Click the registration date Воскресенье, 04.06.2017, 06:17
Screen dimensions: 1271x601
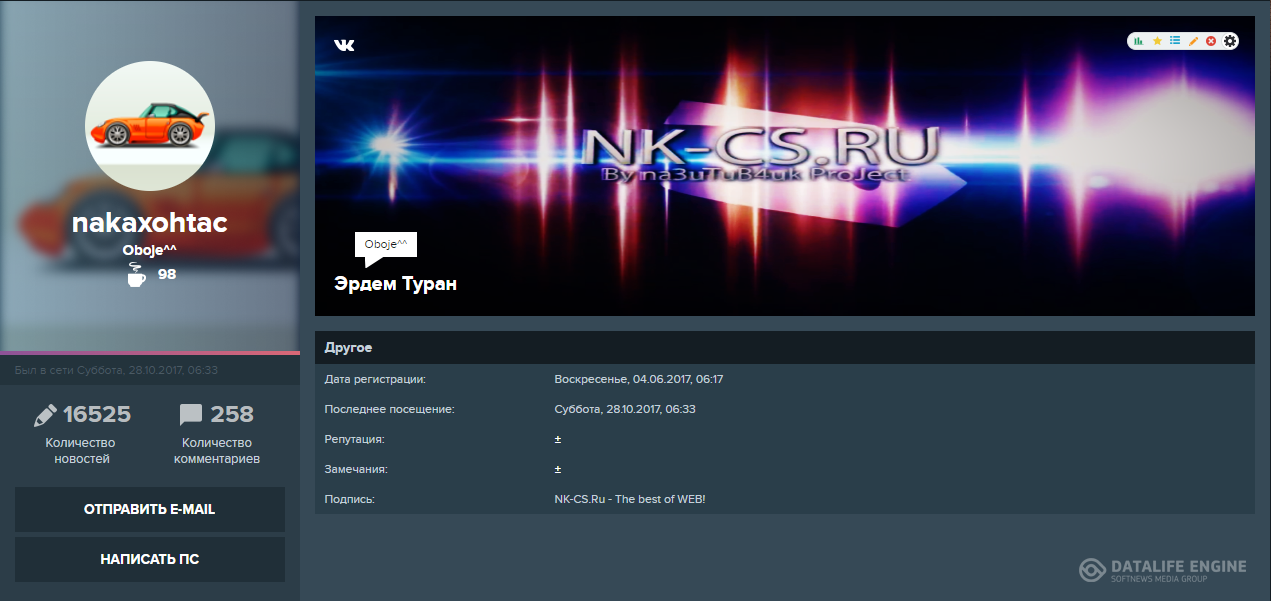click(639, 379)
